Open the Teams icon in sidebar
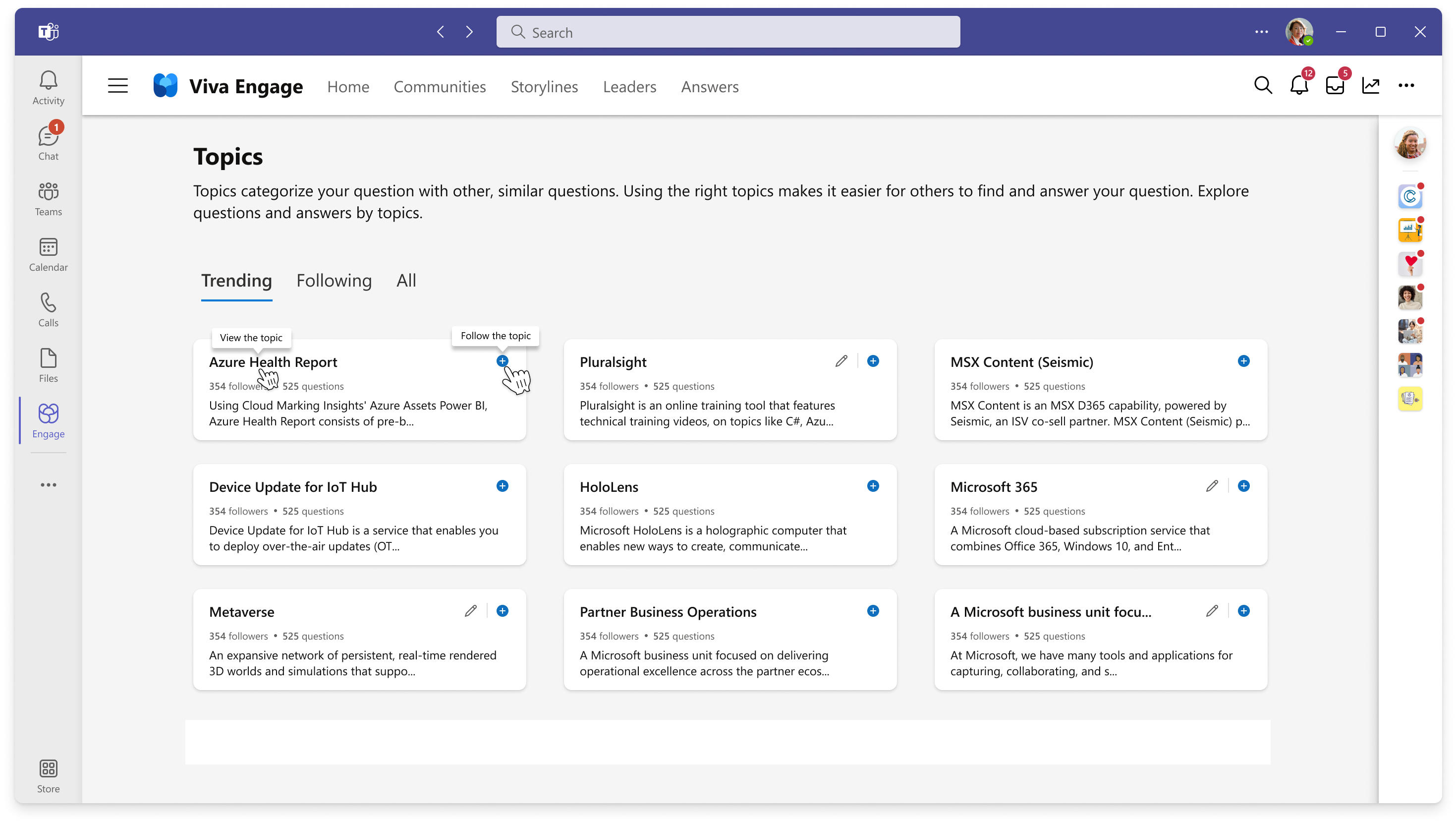Image resolution: width=1456 pixels, height=824 pixels. [x=48, y=199]
